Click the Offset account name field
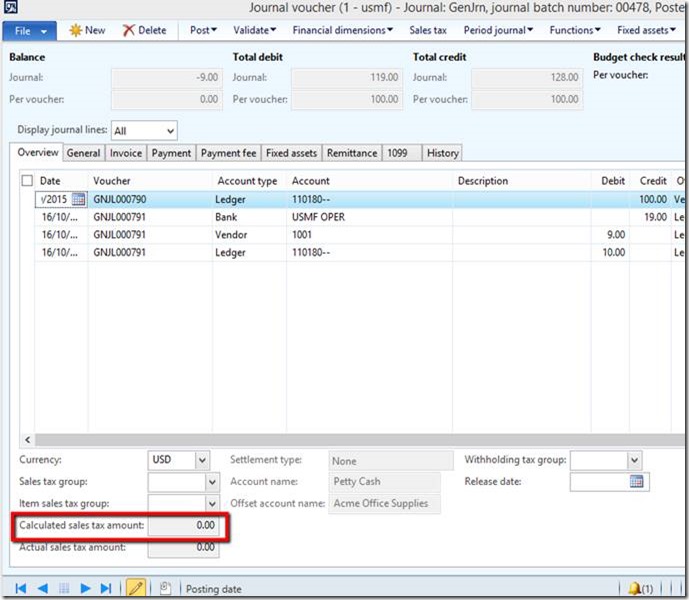The image size is (689, 600). 384,504
